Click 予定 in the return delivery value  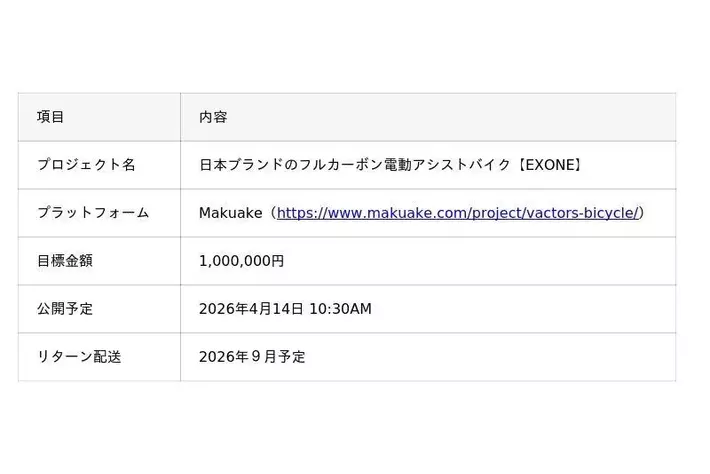coord(292,357)
